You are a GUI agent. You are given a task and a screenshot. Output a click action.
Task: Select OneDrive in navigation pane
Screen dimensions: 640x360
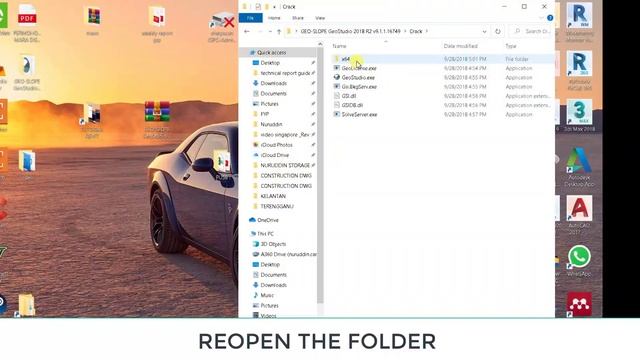click(x=268, y=220)
